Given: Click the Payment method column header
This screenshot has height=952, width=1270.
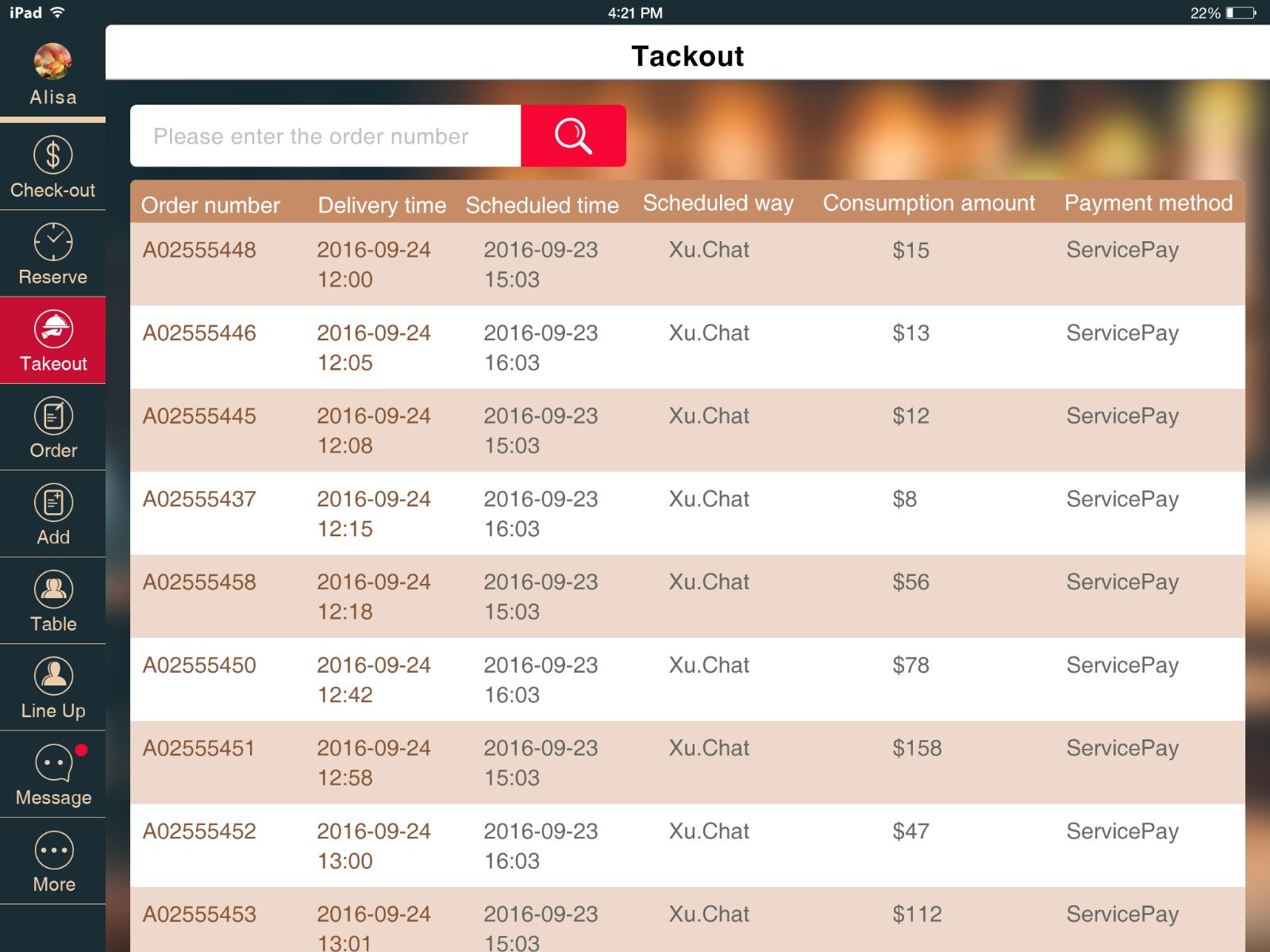Looking at the screenshot, I should click(1148, 203).
